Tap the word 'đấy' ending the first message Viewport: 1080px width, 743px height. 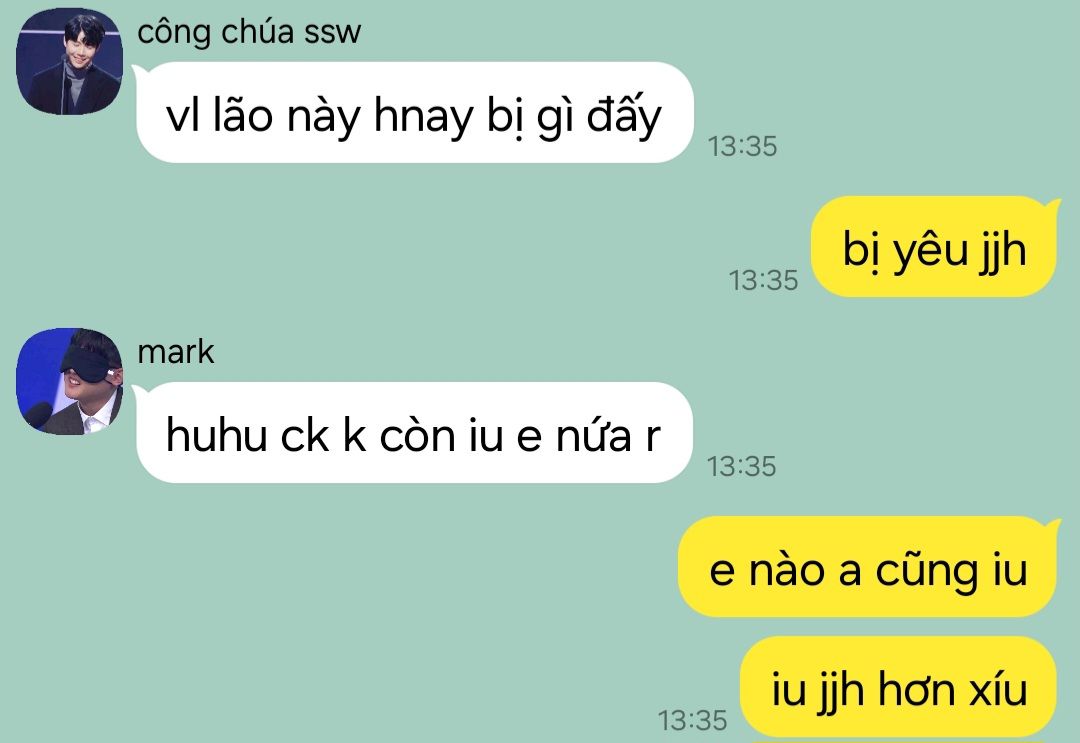tap(624, 114)
